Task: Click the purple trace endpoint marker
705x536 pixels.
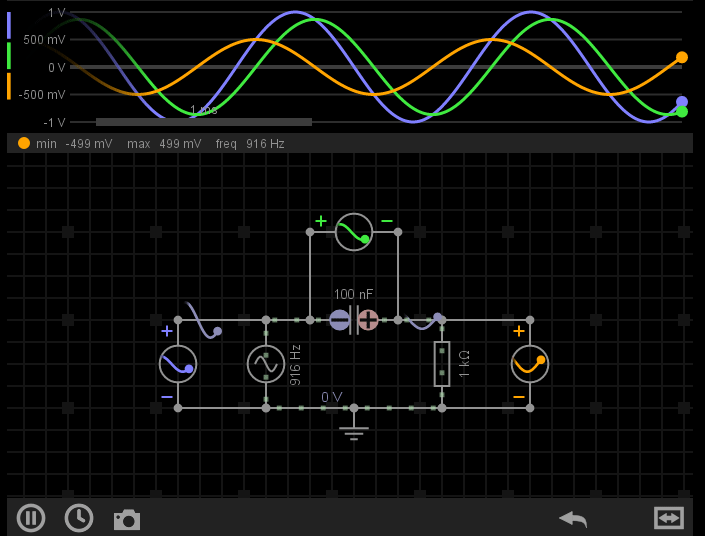Action: pyautogui.click(x=682, y=102)
